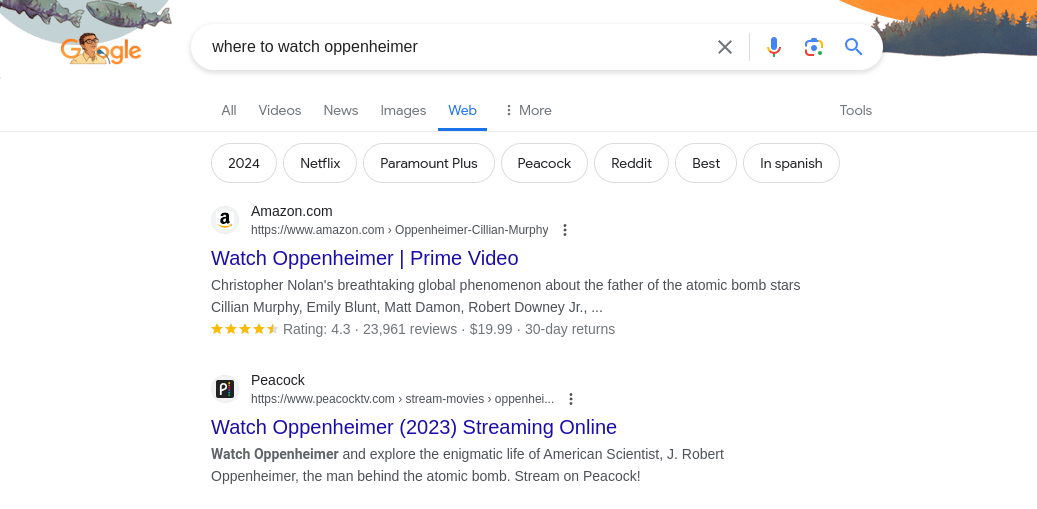
Task: Click the Amazon favicon icon
Action: 225,220
